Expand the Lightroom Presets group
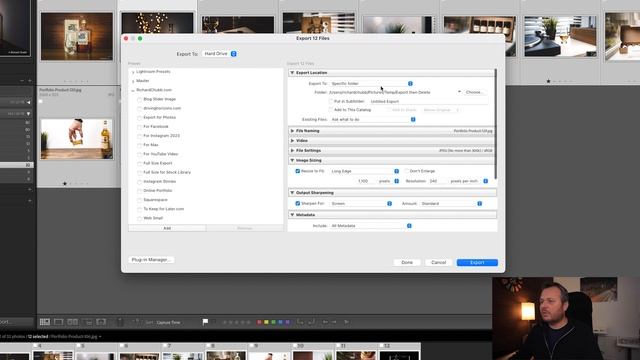Screen dimensions: 640x360 (133, 72)
